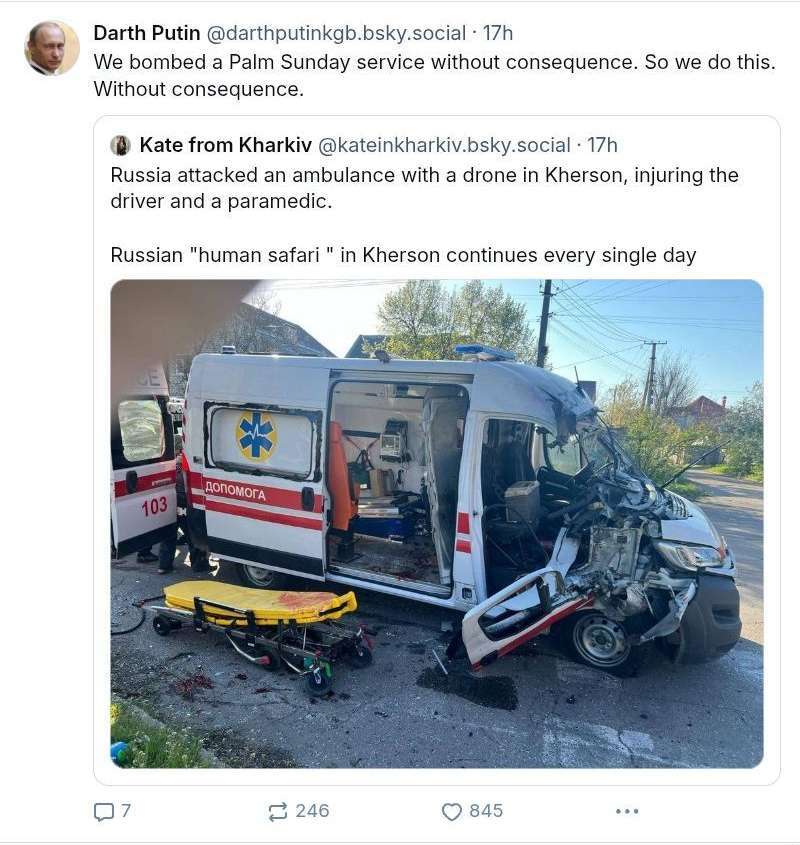
Task: Visit @darthputinkgb.bsky.social handle
Action: point(336,33)
